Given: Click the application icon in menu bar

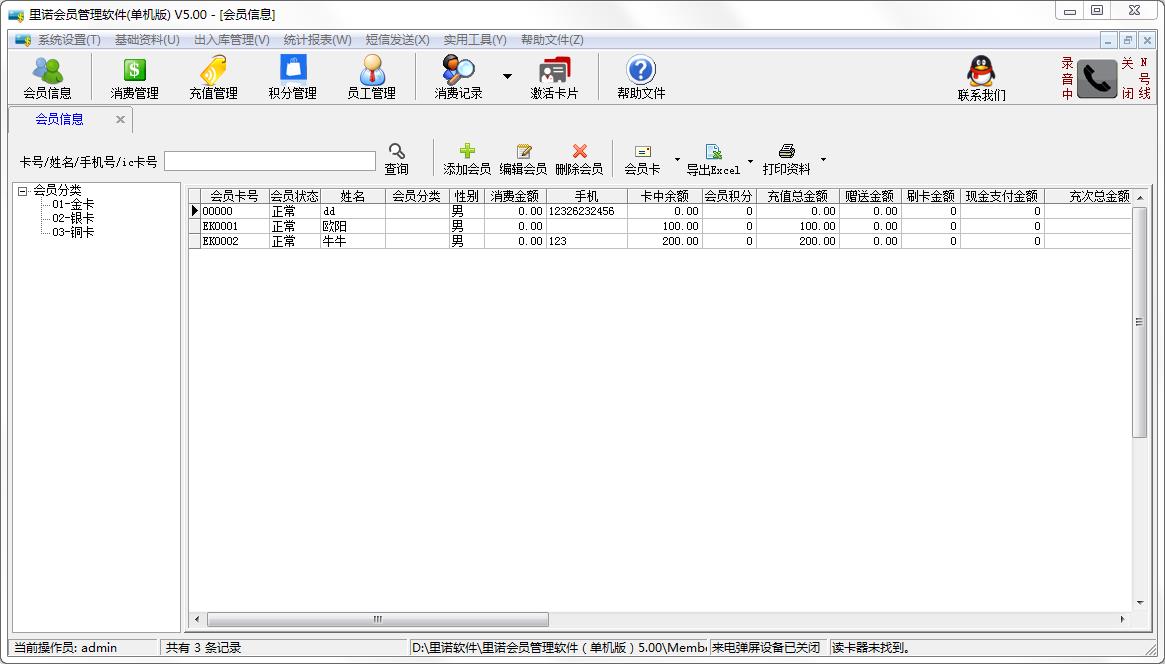Looking at the screenshot, I should pyautogui.click(x=22, y=39).
